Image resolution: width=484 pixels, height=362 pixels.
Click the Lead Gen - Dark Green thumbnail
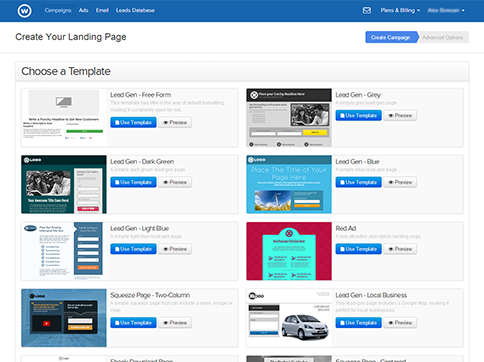coord(64,184)
